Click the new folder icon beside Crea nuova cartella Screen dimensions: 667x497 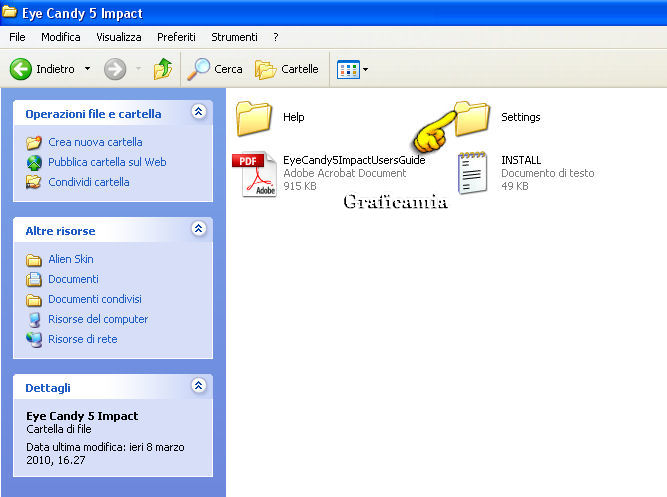tap(34, 143)
